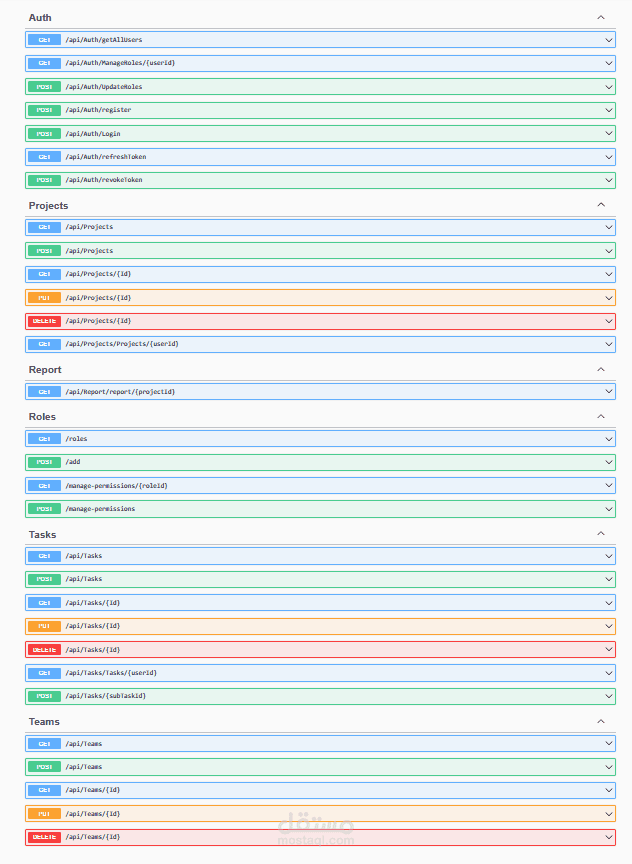Collapse the Report section chevron
Screen dimensions: 632x864
(601, 369)
